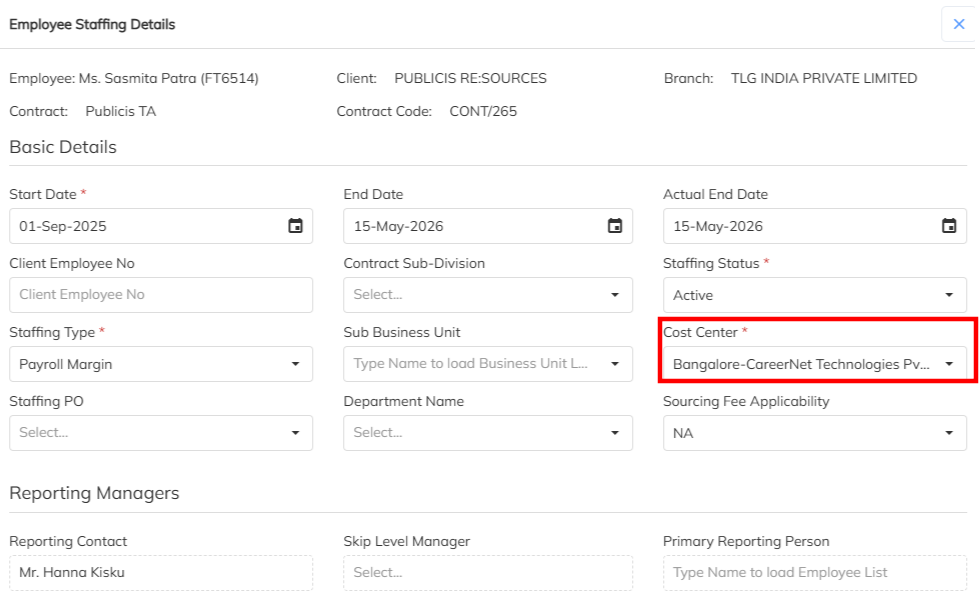Click the End Date text field

[x=470, y=226]
